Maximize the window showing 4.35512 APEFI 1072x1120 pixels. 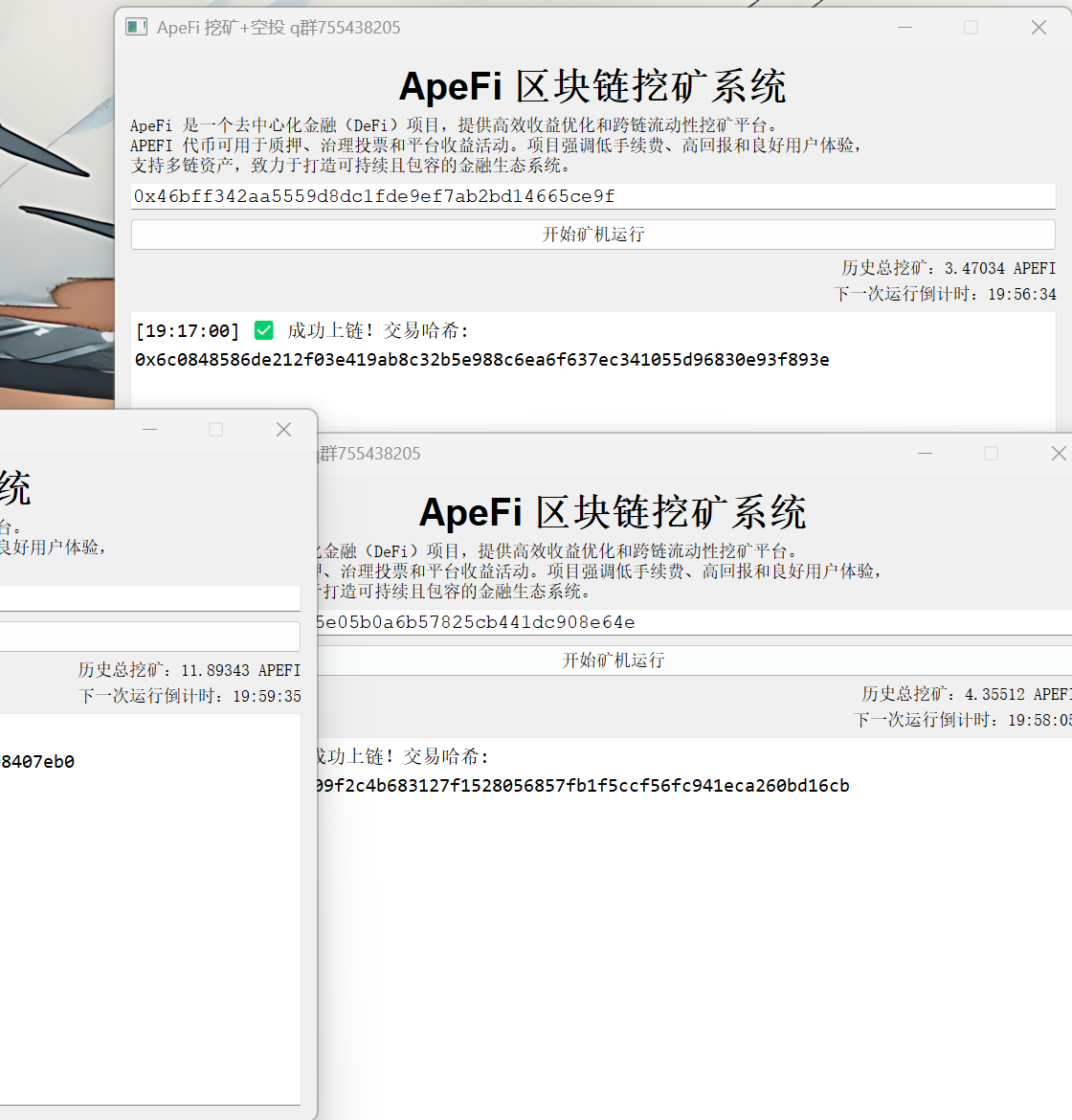pyautogui.click(x=991, y=453)
